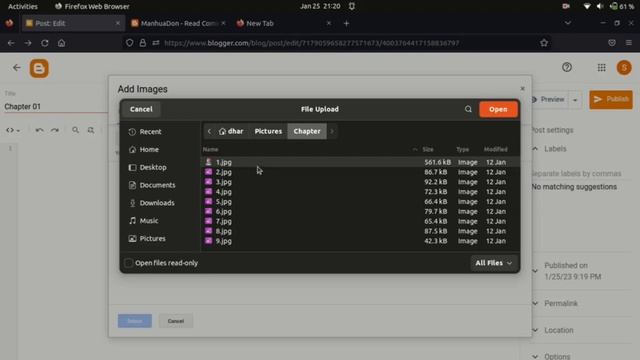This screenshot has width=640, height=360.
Task: Select file 8.jpg
Action: pyautogui.click(x=360, y=231)
